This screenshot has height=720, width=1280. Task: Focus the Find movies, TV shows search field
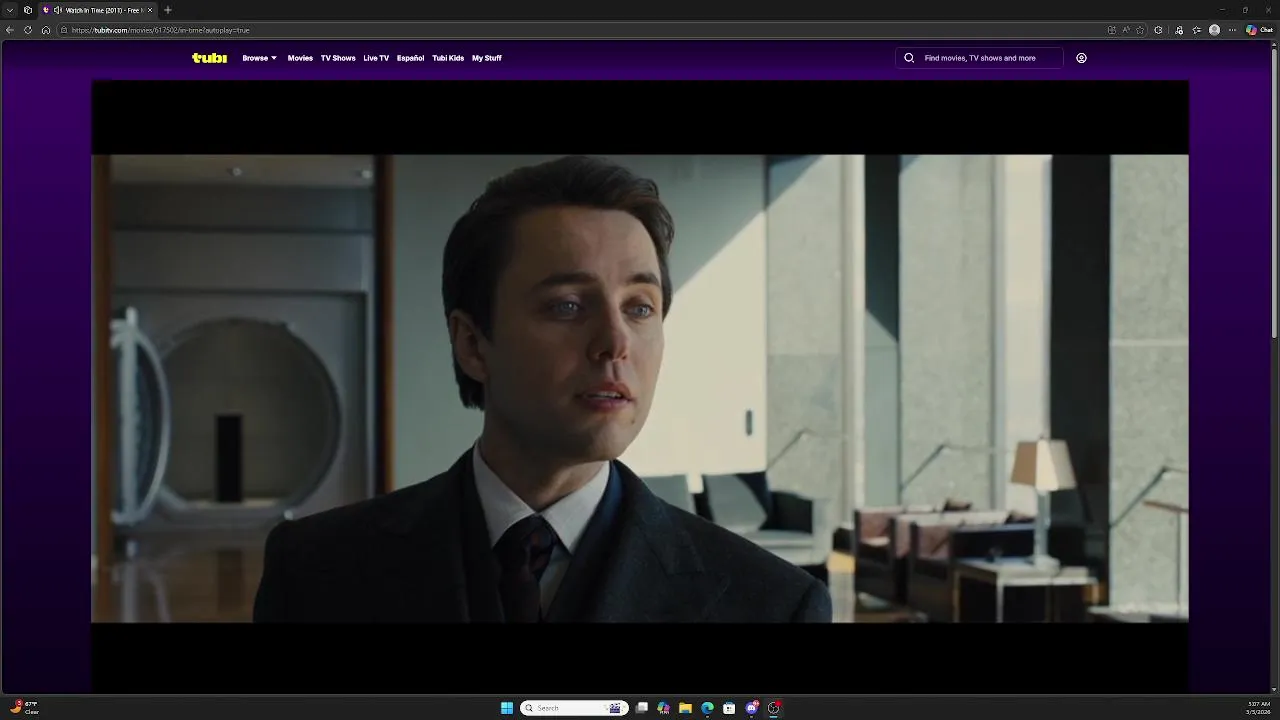click(979, 58)
